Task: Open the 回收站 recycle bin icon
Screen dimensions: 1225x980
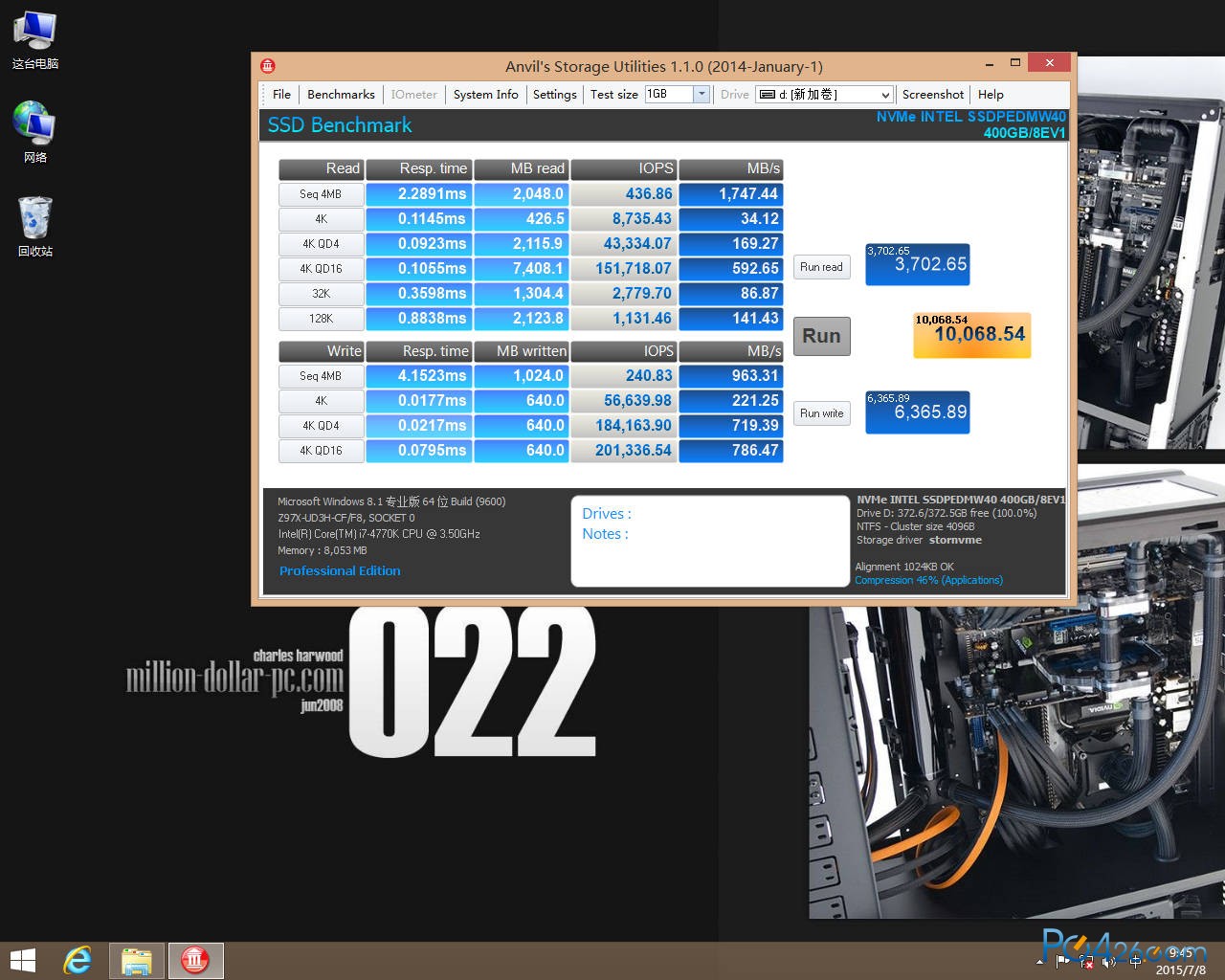Action: [35, 226]
